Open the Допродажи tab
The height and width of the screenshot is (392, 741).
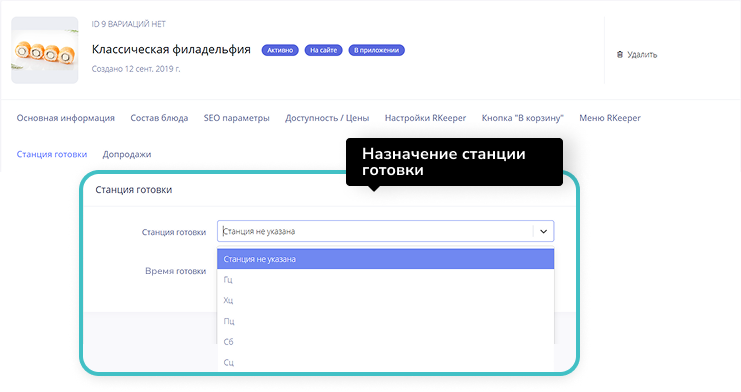[x=127, y=154]
